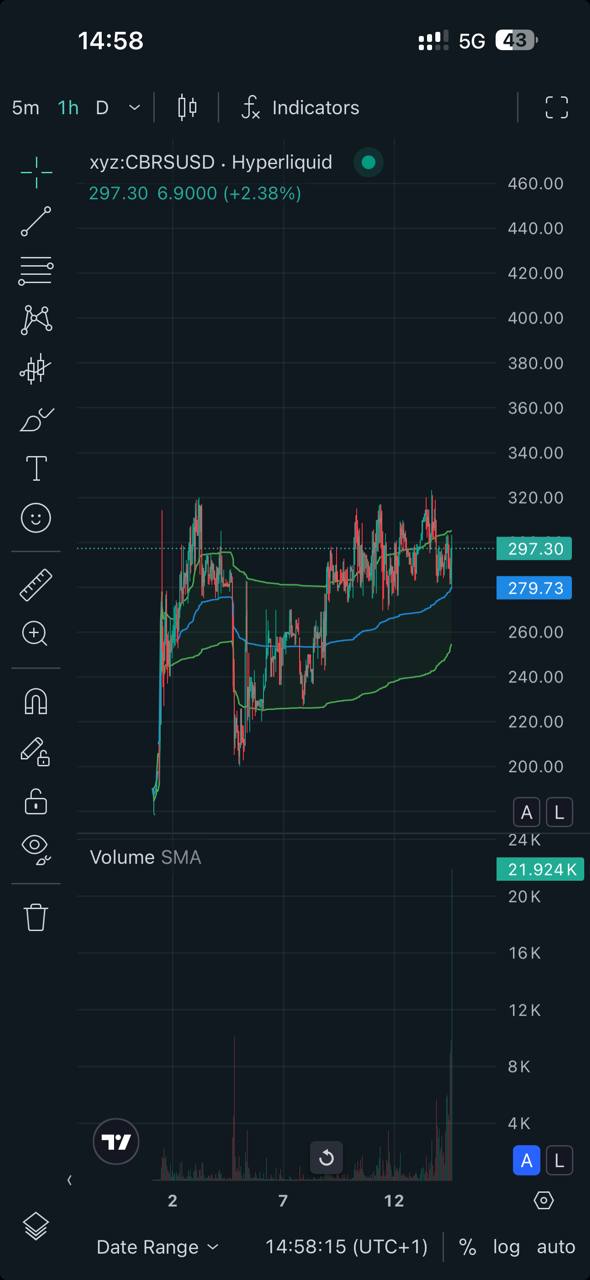Select the brush drawing tool
The image size is (590, 1280).
point(36,420)
